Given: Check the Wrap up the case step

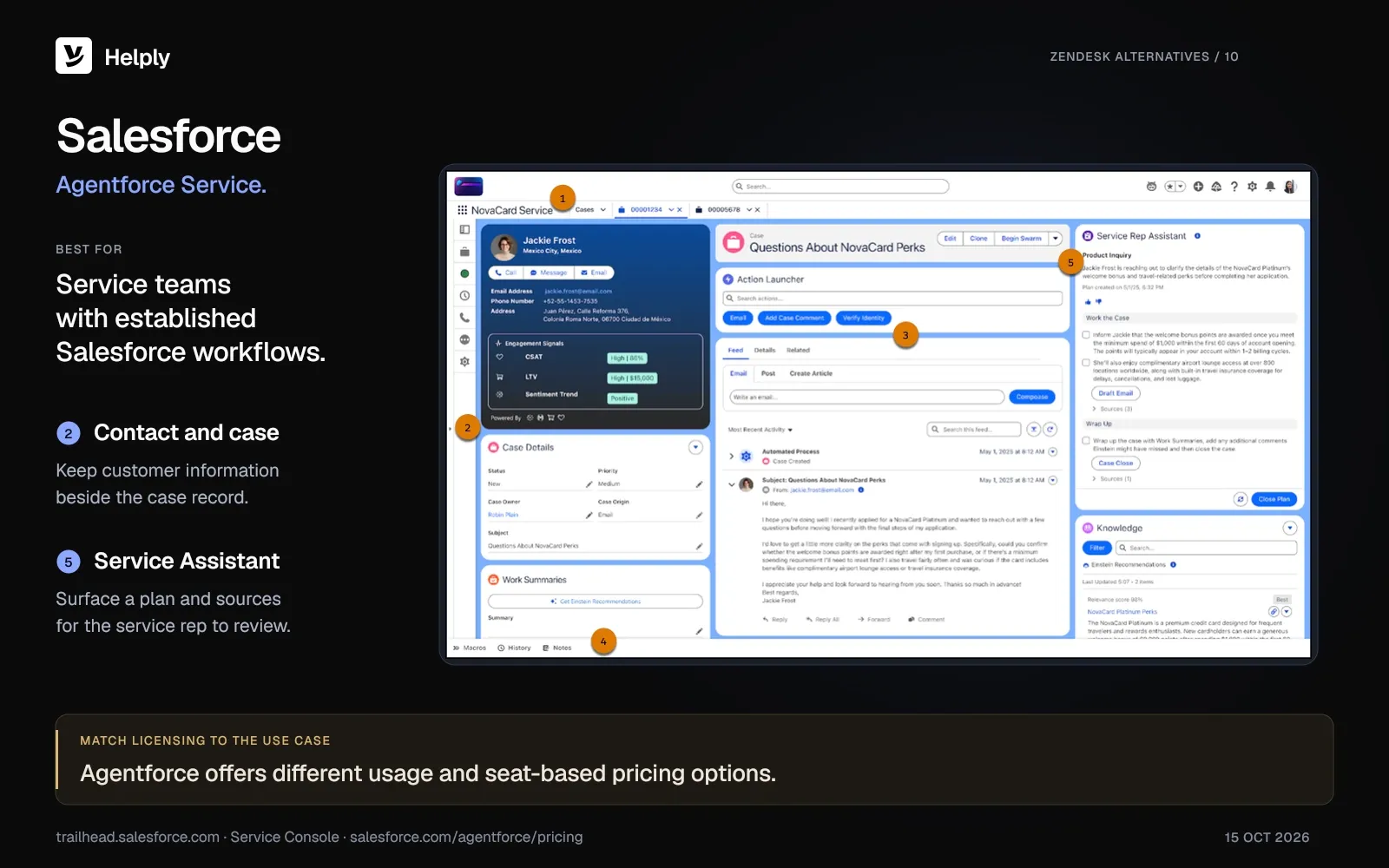Looking at the screenshot, I should tap(1086, 440).
